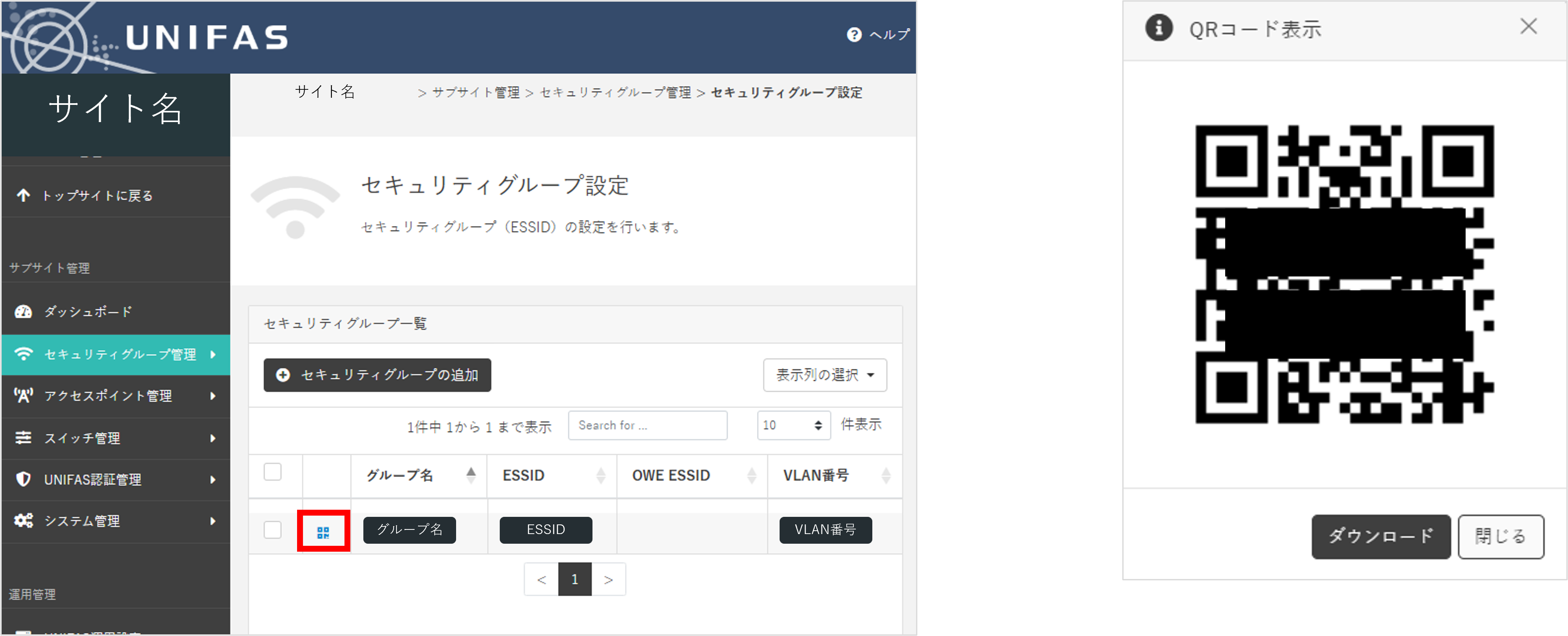The image size is (1568, 636).
Task: Show QR code for the group row
Action: [x=323, y=532]
